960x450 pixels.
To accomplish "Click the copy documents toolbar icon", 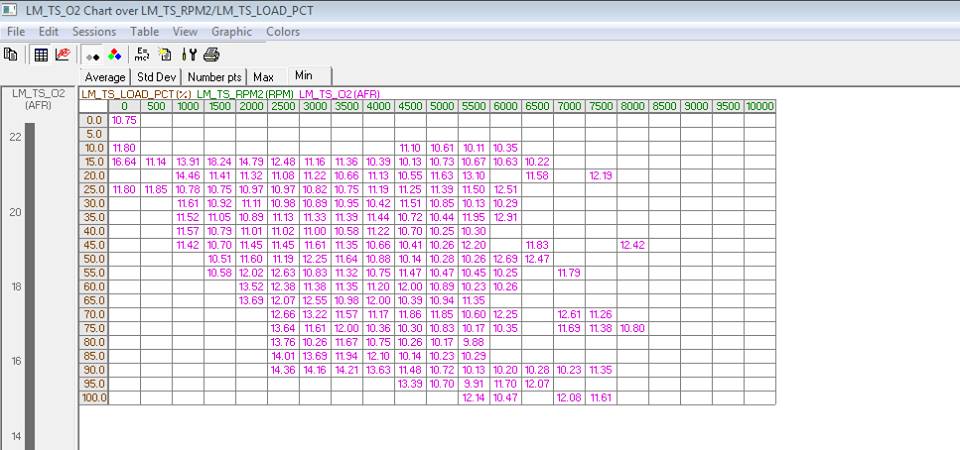I will click(x=10, y=54).
